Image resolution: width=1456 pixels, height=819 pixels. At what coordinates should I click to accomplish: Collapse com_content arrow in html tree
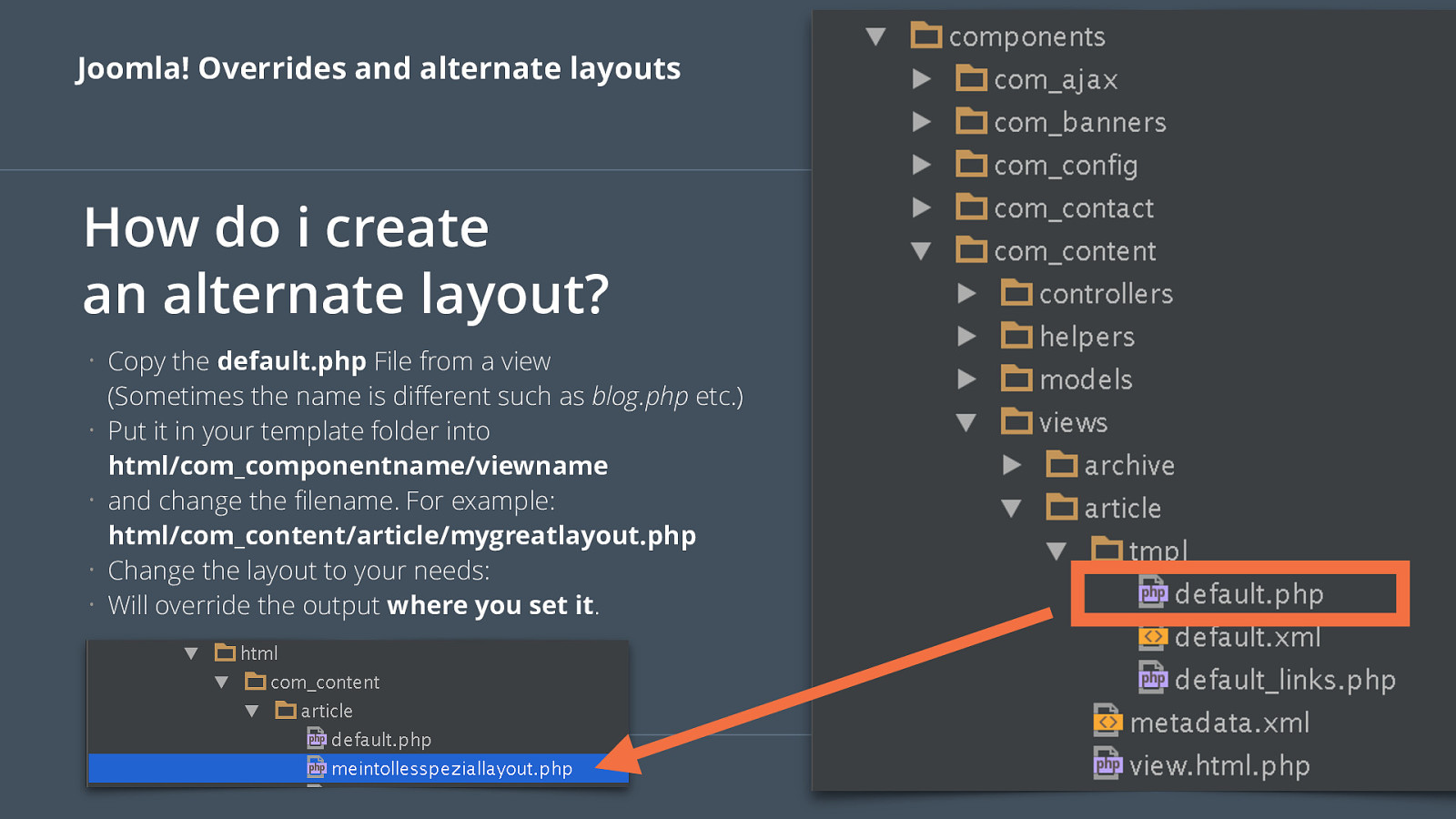pyautogui.click(x=221, y=682)
